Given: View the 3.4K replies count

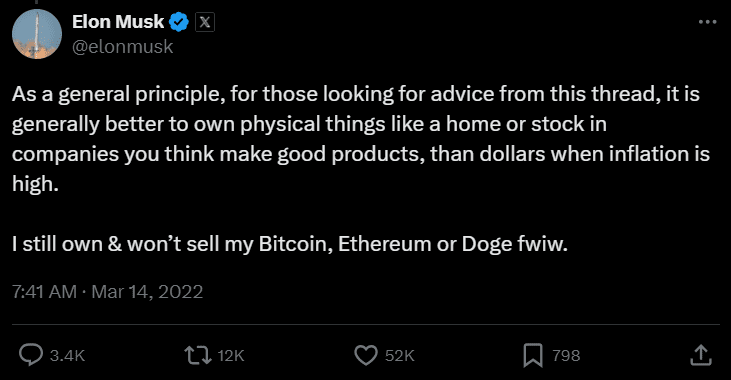Looking at the screenshot, I should pyautogui.click(x=67, y=356).
